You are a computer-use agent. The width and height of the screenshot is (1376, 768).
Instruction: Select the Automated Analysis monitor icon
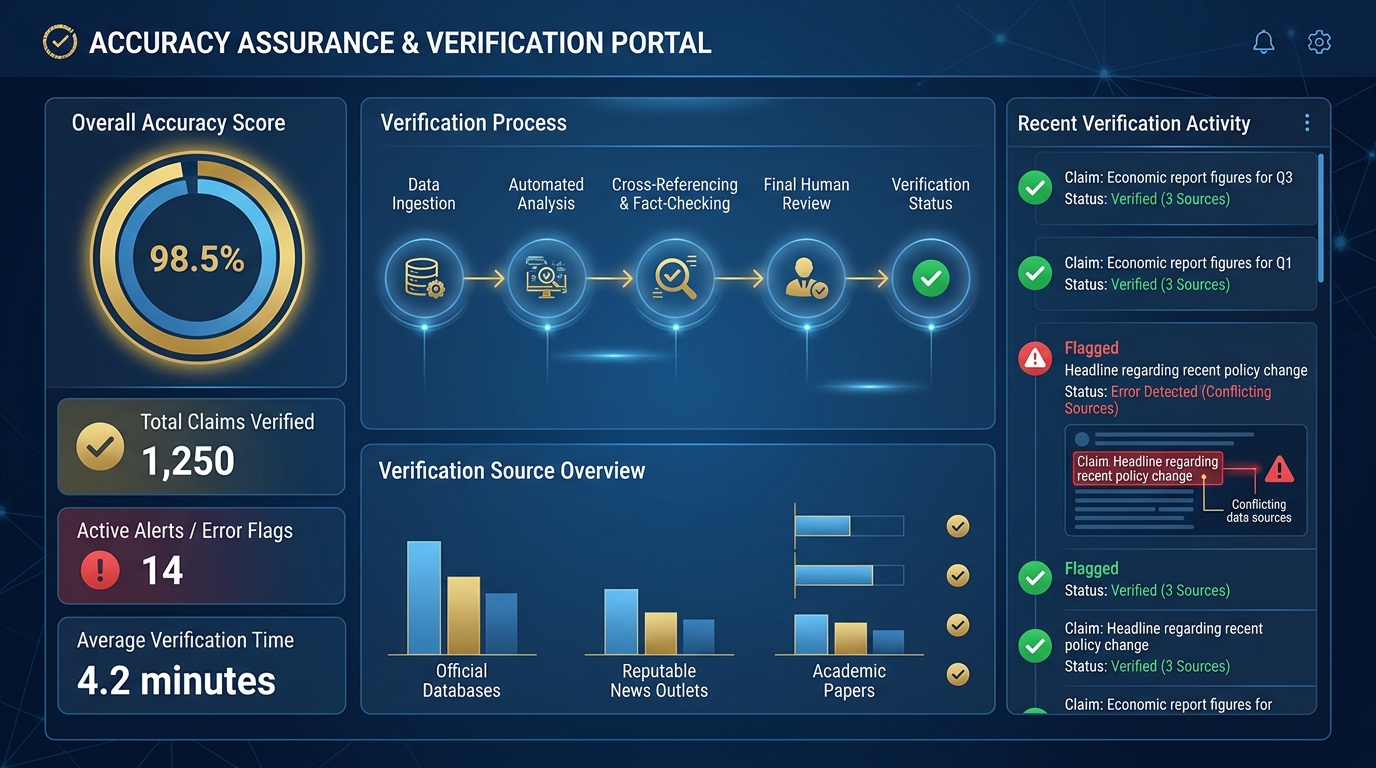coord(546,277)
